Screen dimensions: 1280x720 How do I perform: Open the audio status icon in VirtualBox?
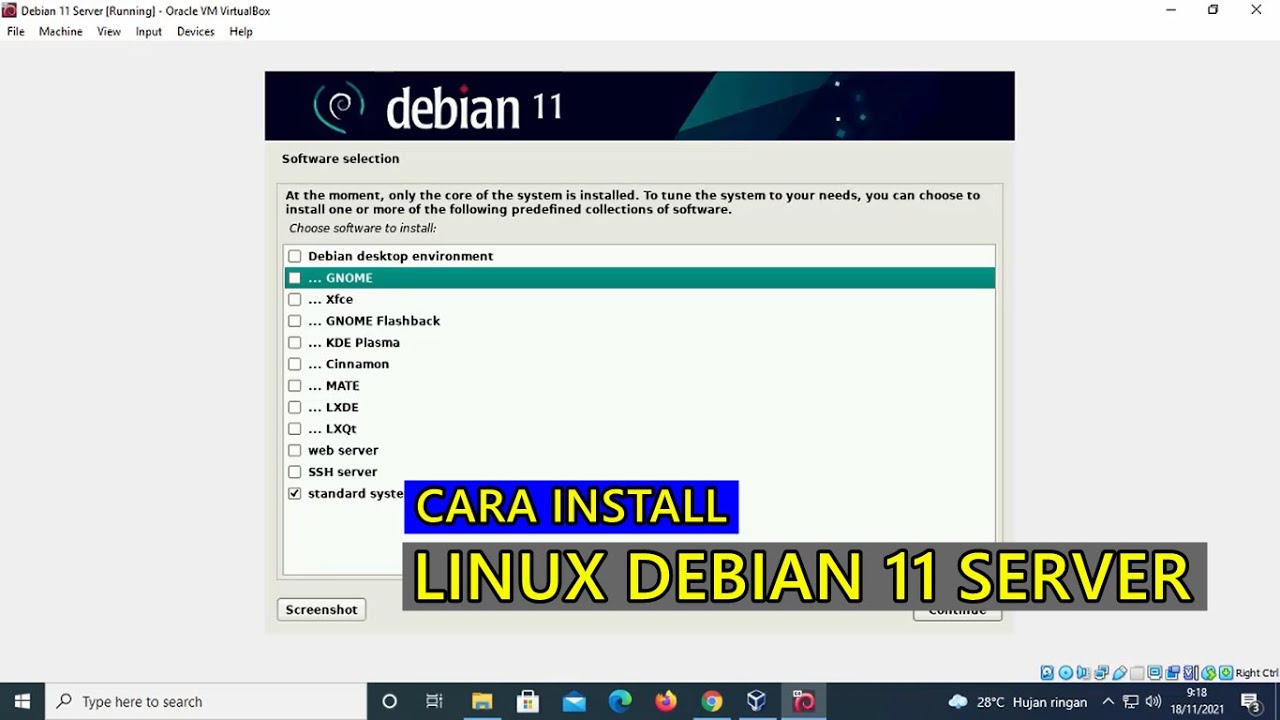pyautogui.click(x=1083, y=673)
